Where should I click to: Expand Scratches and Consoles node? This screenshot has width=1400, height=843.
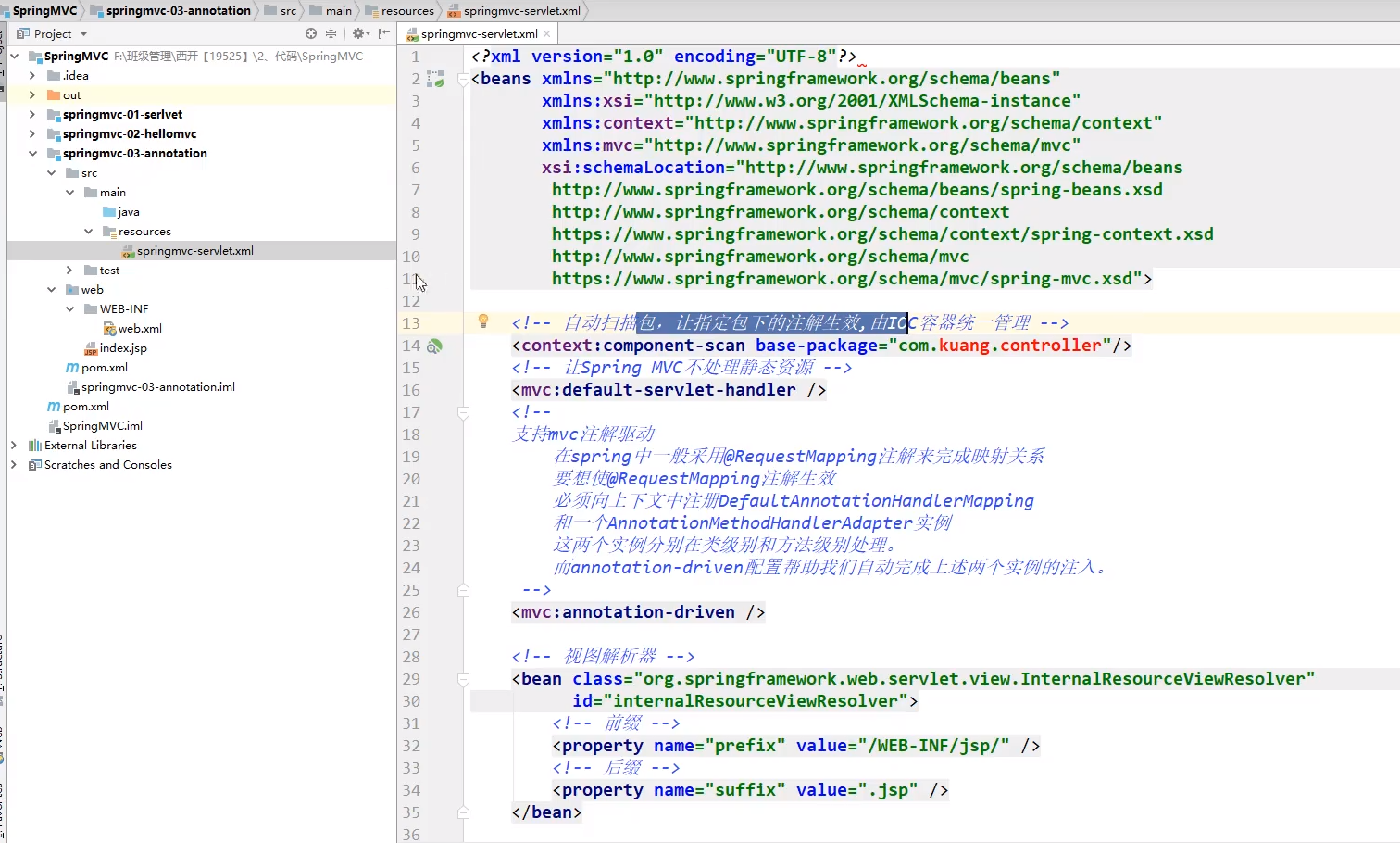[x=14, y=465]
